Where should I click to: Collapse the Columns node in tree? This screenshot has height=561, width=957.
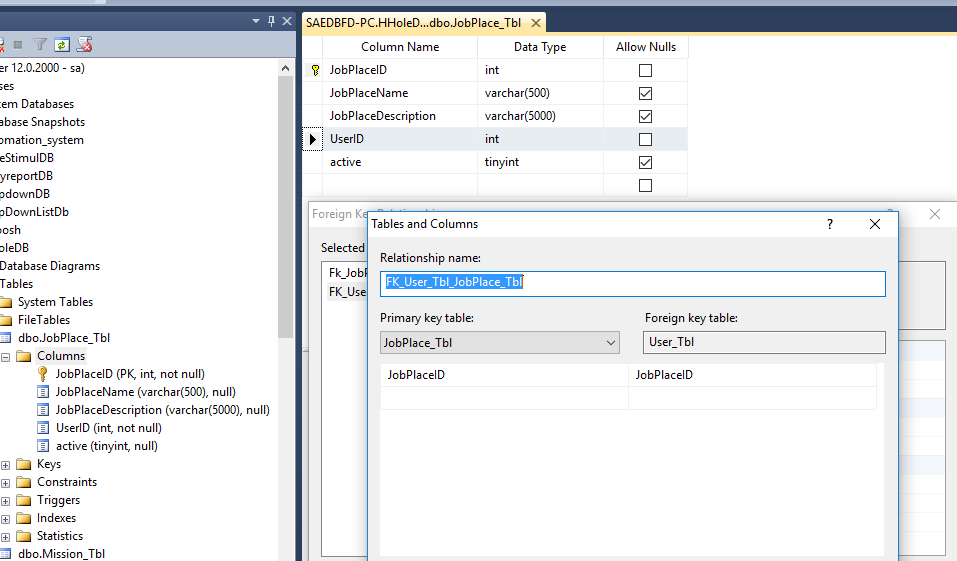click(x=5, y=357)
